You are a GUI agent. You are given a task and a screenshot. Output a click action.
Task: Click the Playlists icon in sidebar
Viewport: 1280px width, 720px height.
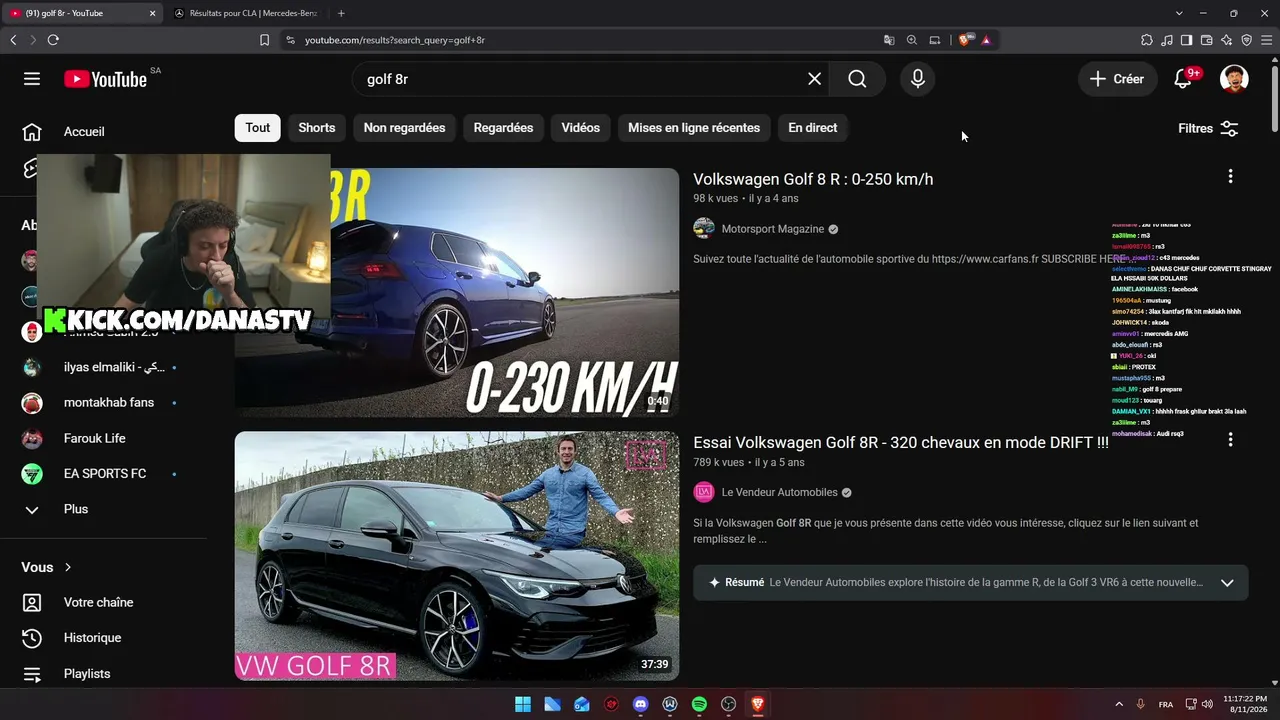[x=32, y=674]
